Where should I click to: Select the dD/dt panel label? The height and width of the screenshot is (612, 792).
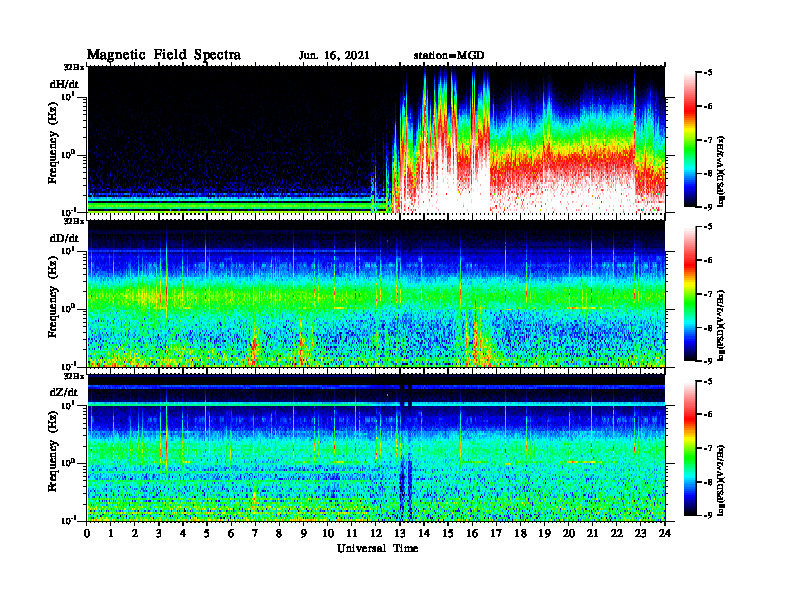pos(64,238)
